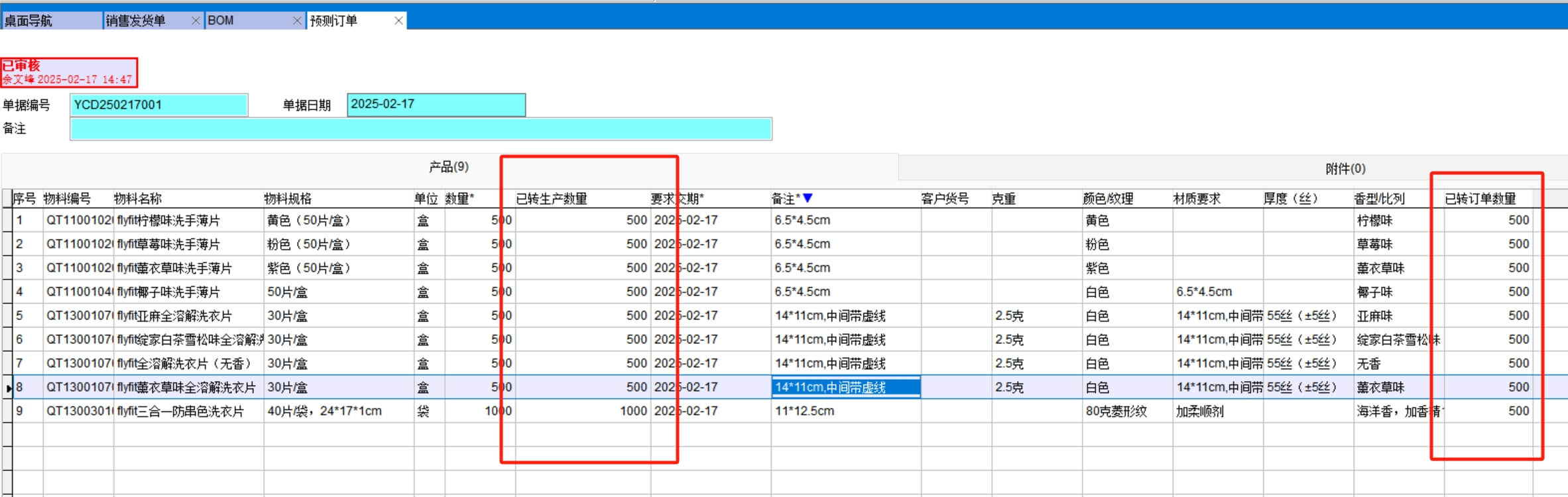Close the 销售发货单 tab
Screen dimensions: 1568x497
click(196, 21)
